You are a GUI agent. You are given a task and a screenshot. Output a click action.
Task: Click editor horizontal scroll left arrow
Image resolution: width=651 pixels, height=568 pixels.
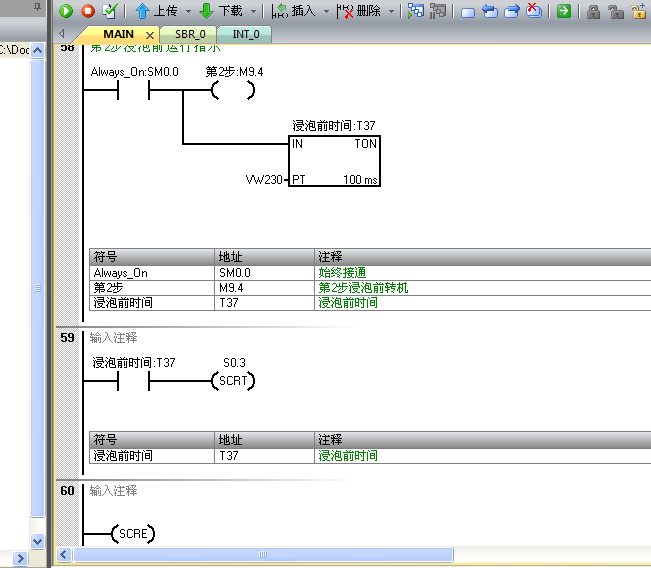(64, 554)
